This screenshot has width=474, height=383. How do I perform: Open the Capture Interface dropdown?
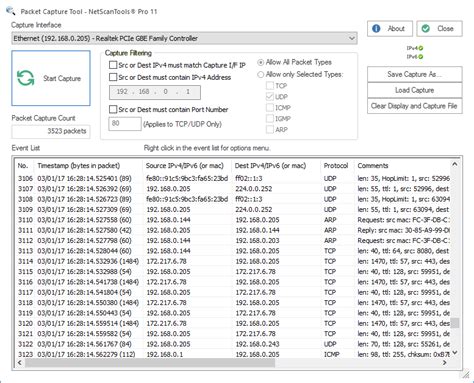(x=184, y=38)
